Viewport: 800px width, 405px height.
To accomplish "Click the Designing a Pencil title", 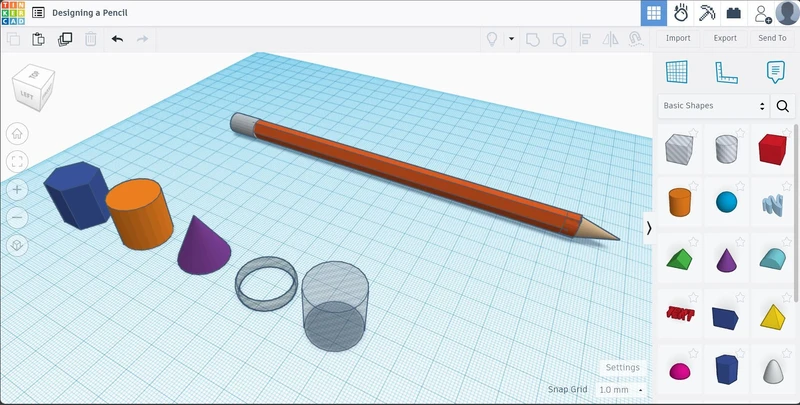I will pos(90,13).
